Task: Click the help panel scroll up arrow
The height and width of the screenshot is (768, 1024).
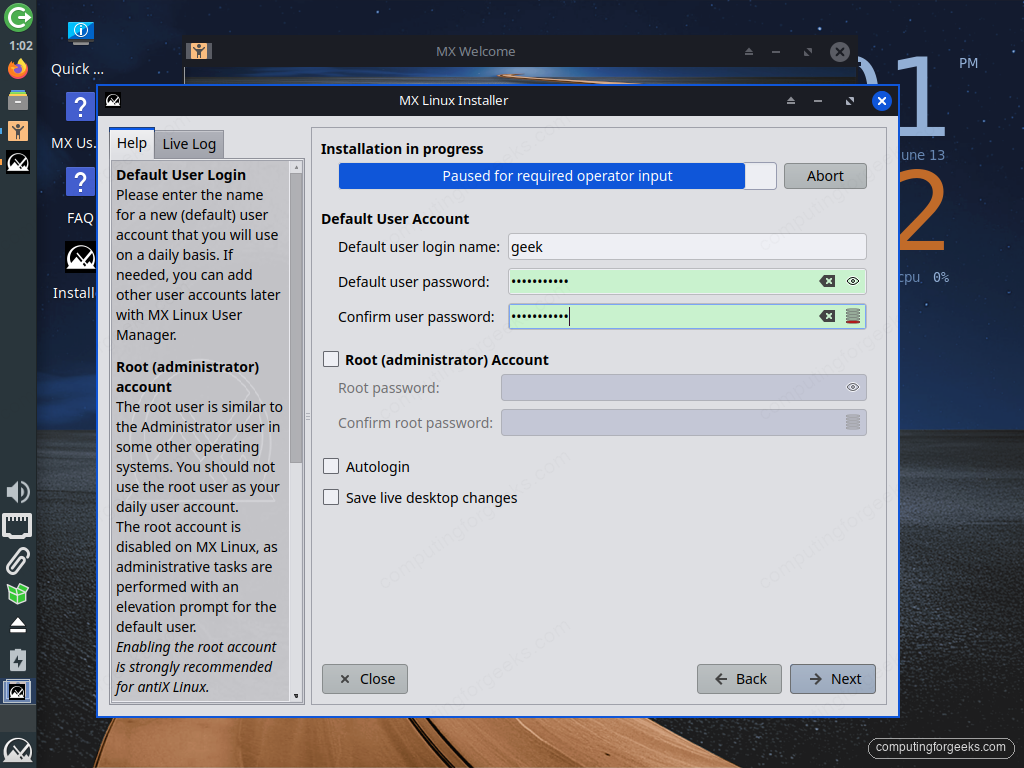Action: point(296,167)
